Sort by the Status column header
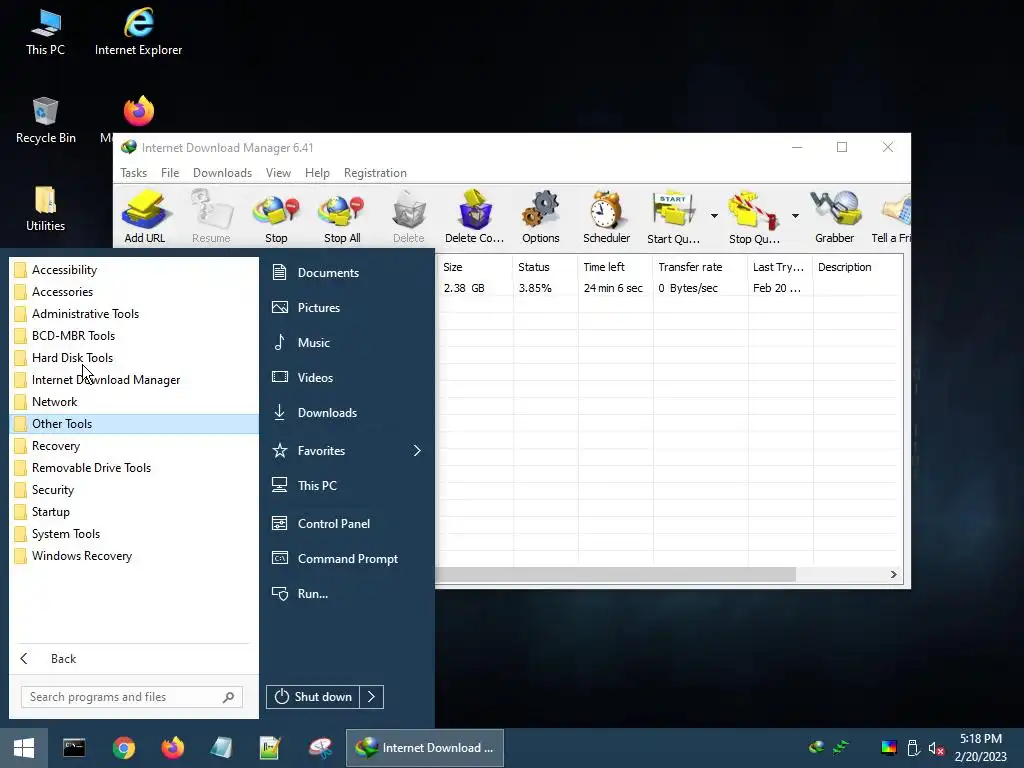Viewport: 1024px width, 768px height. 545,267
